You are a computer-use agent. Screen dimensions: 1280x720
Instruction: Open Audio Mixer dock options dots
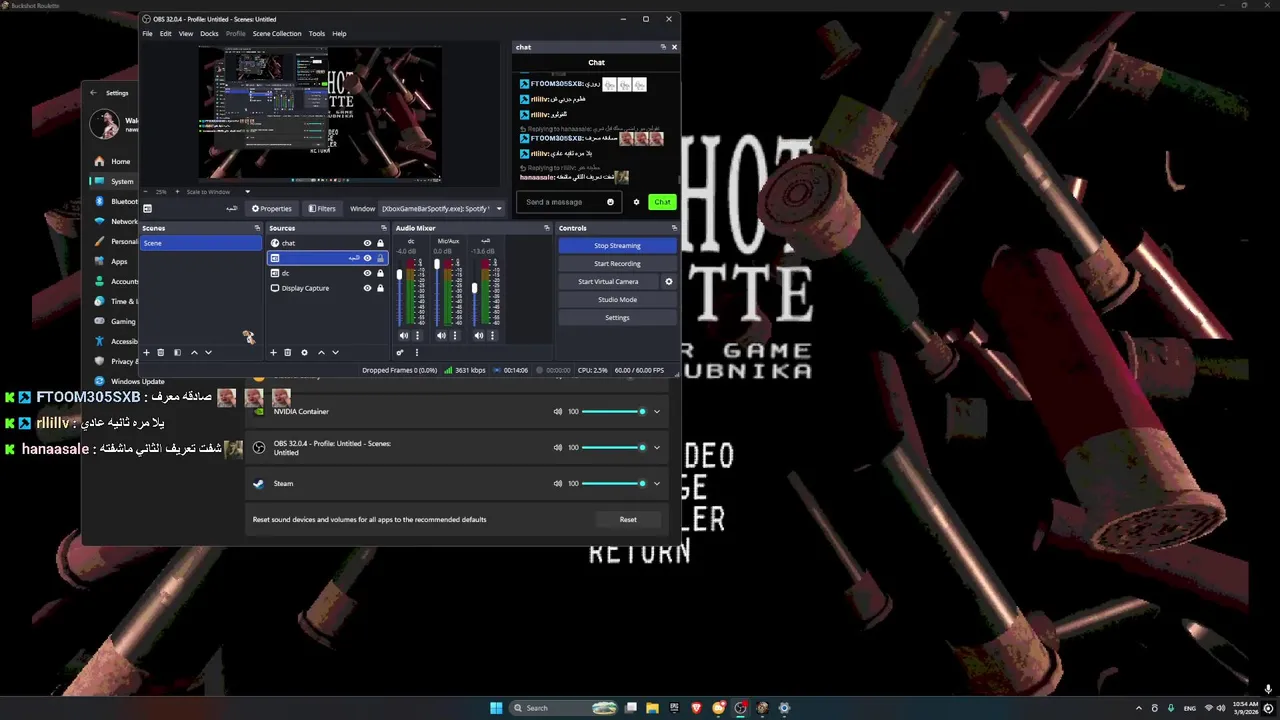click(x=417, y=352)
